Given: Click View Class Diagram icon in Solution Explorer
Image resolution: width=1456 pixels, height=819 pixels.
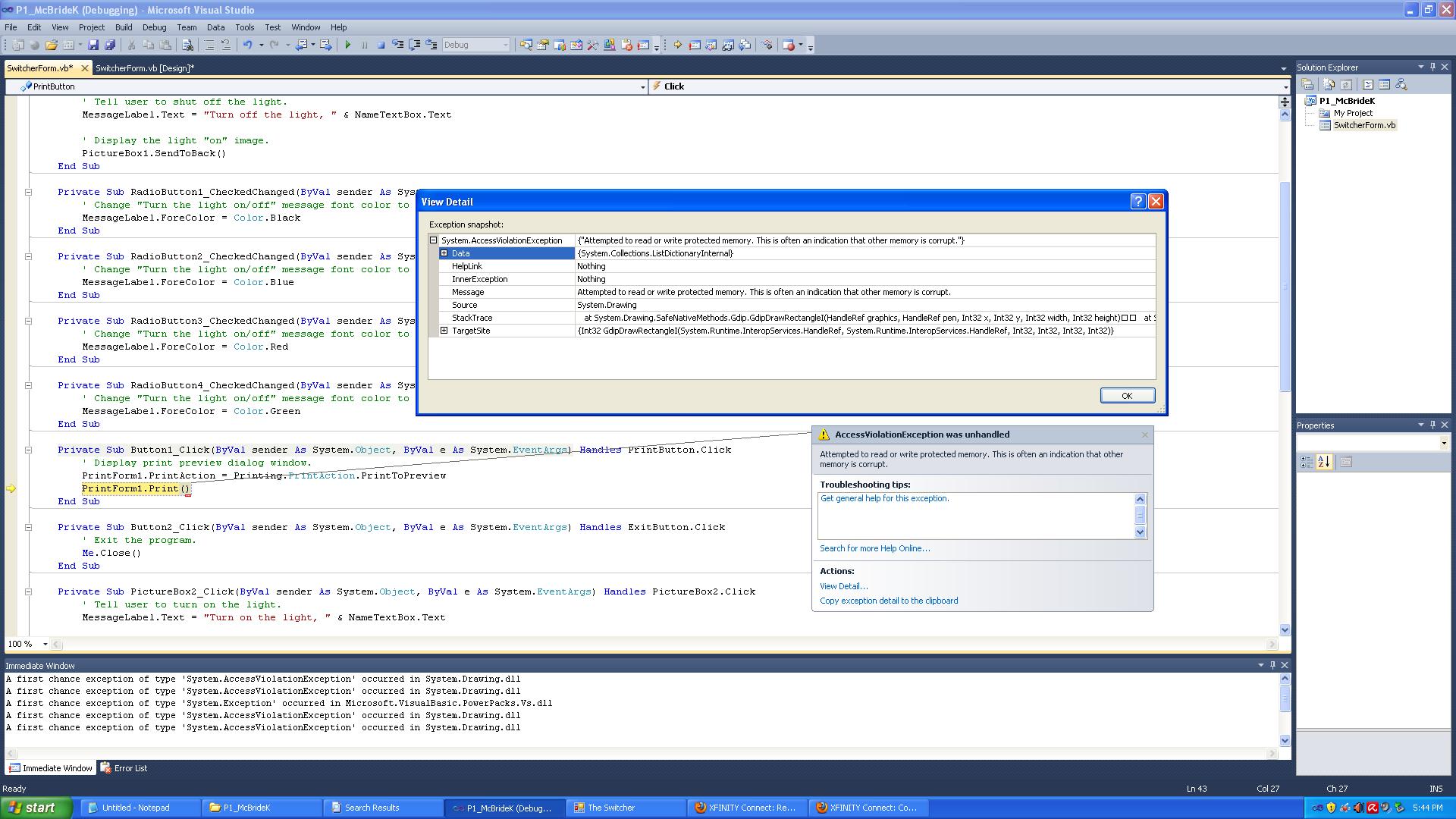Looking at the screenshot, I should coord(1401,84).
